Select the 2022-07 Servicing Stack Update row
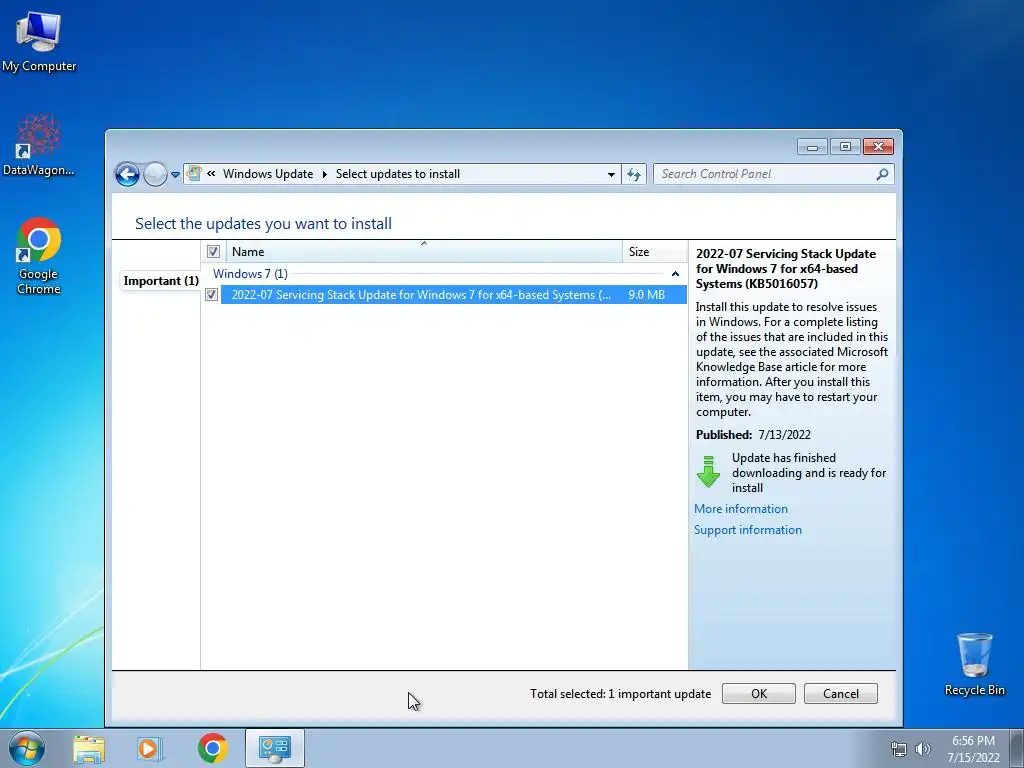1024x768 pixels. tap(453, 295)
